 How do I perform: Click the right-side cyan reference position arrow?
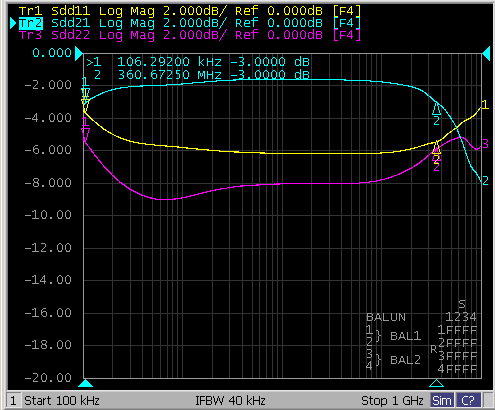click(x=486, y=53)
